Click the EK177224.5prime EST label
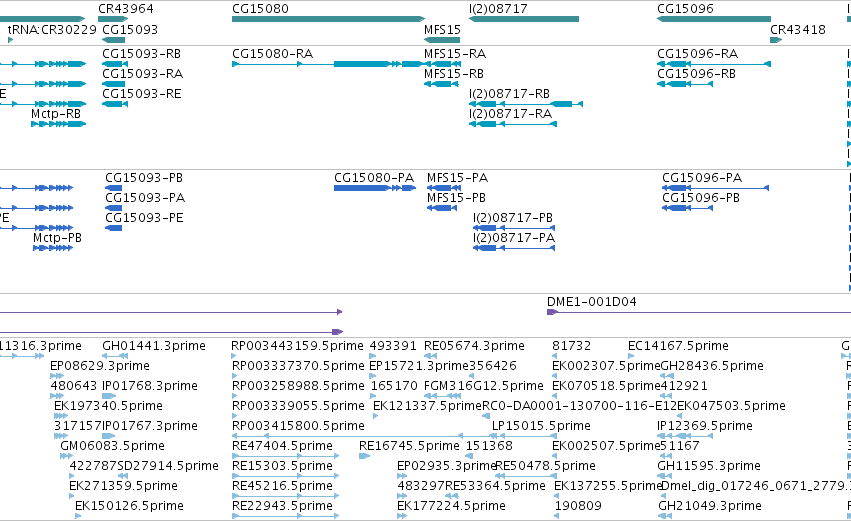851x521 pixels. (451, 507)
